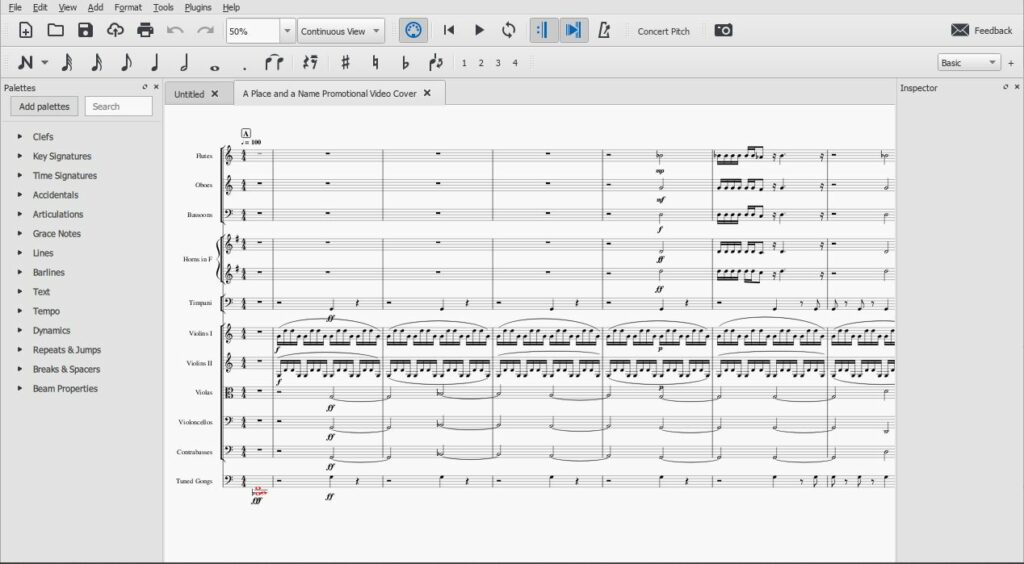1024x564 pixels.
Task: Open the zoom level 50% dropdown
Action: 287,31
